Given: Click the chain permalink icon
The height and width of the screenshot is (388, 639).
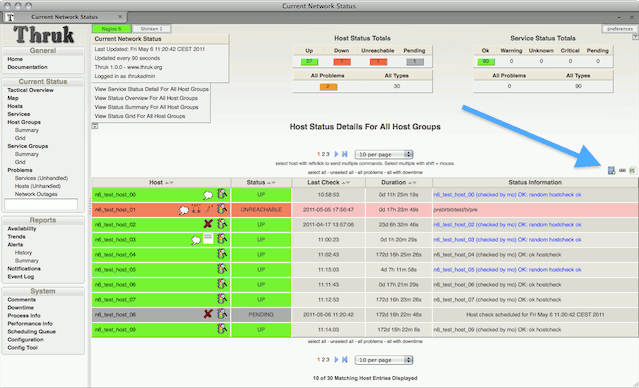Looking at the screenshot, I should click(622, 170).
